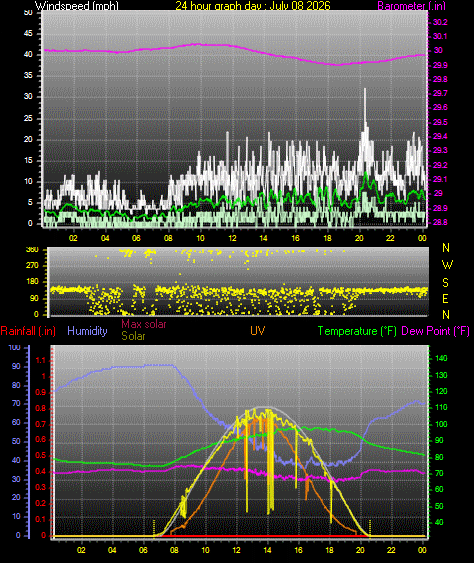
Task: Click the red 0.3 rainfall axis value
Action: [x=41, y=487]
